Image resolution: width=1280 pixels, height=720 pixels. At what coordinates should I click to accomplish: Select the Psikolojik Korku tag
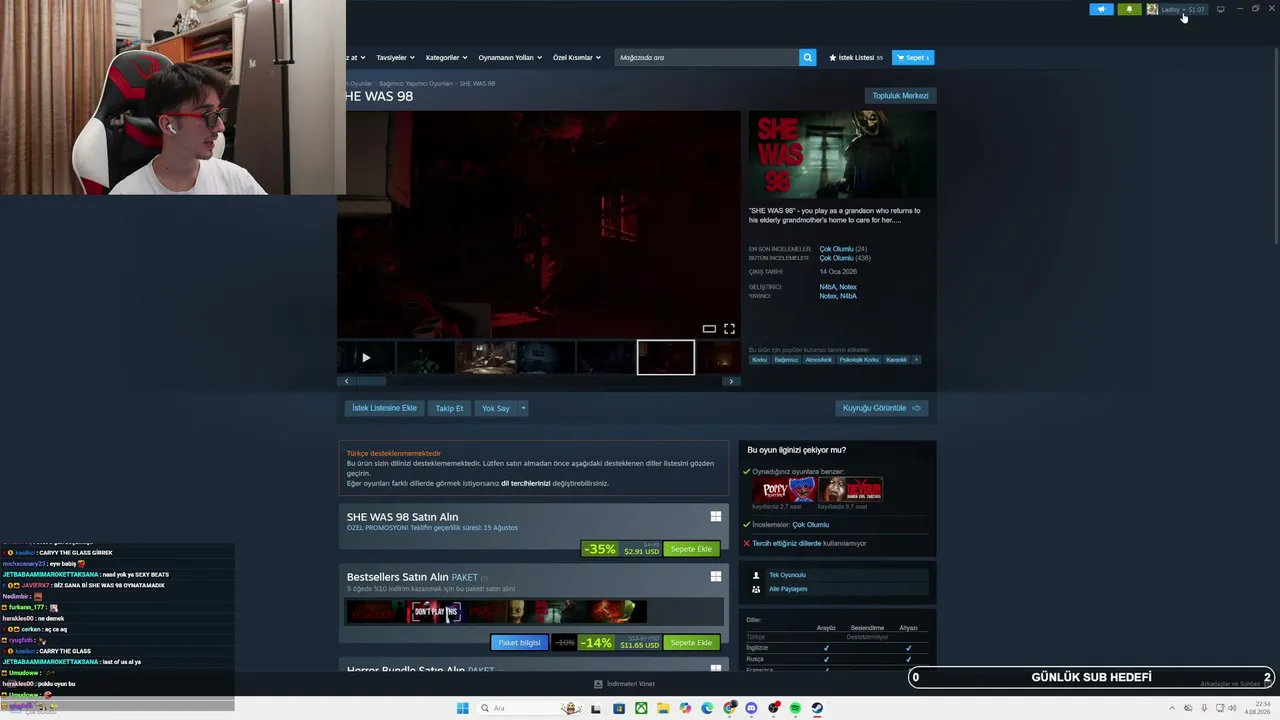859,360
